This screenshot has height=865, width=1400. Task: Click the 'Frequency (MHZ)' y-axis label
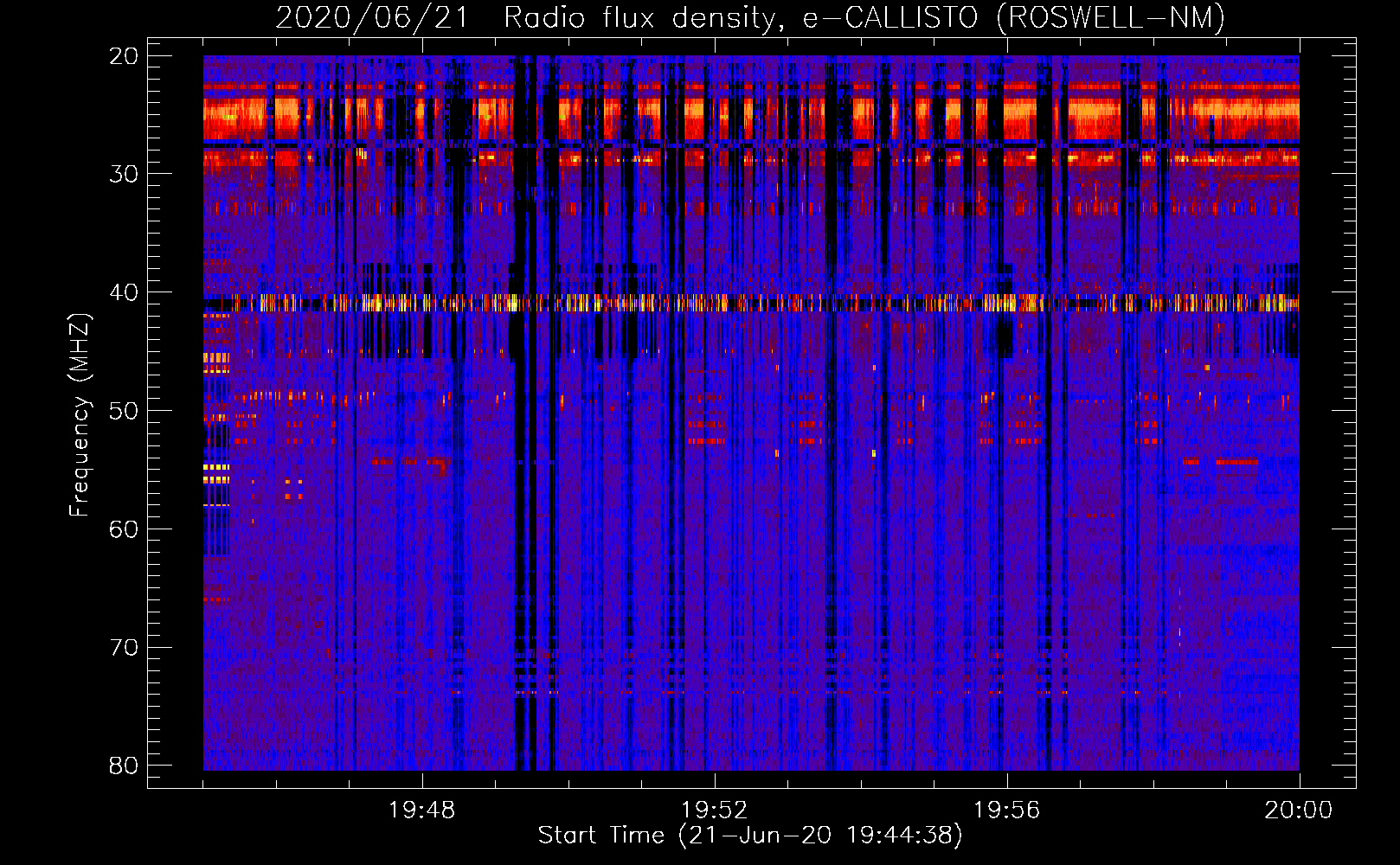(80, 416)
